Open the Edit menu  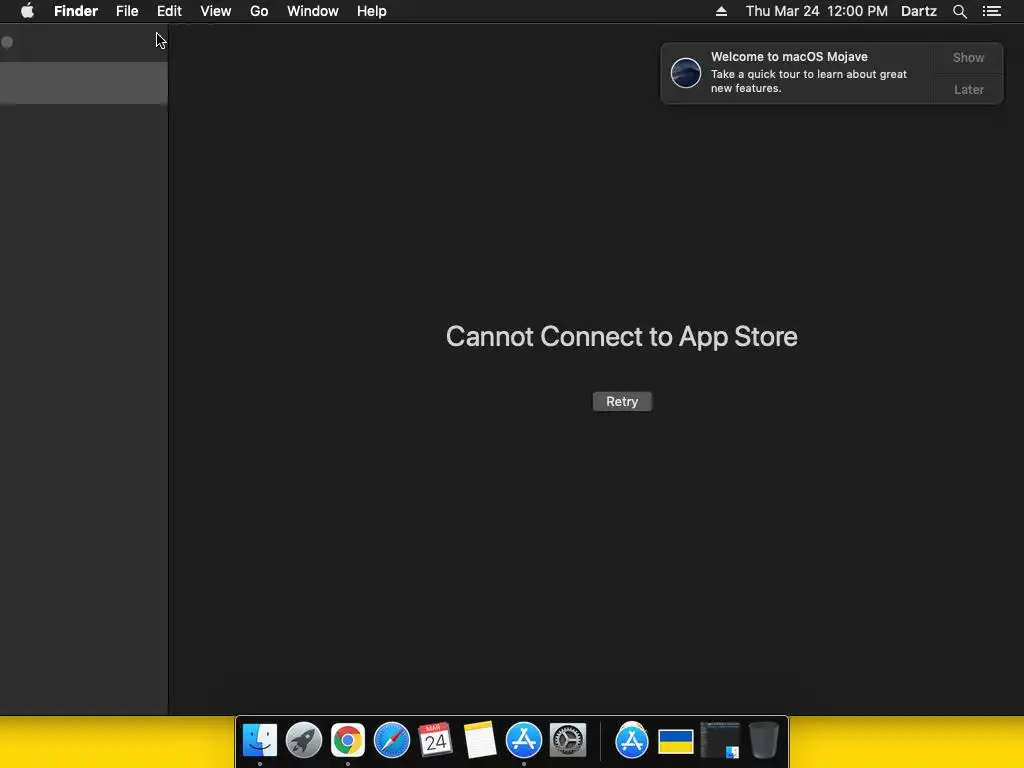(169, 11)
